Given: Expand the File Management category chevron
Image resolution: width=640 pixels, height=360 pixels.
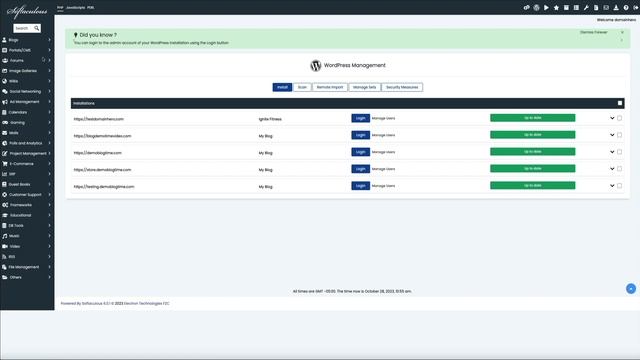Looking at the screenshot, I should click(x=49, y=267).
